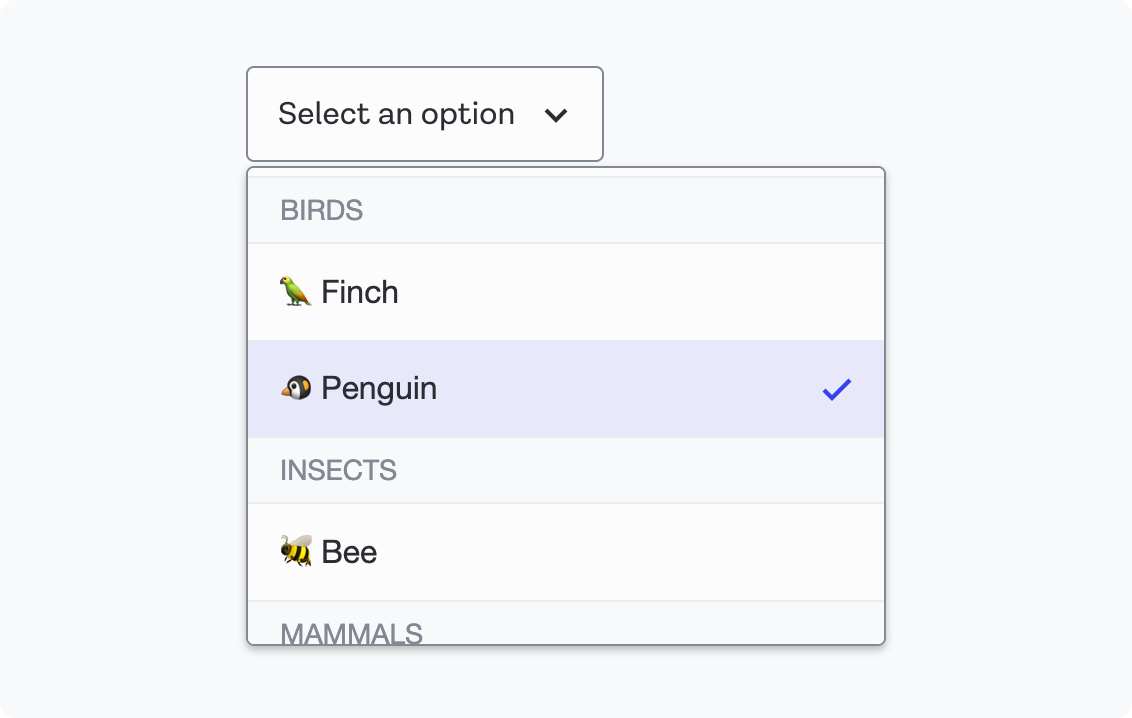The height and width of the screenshot is (718, 1132).
Task: Click the BIRDS group header
Action: pyautogui.click(x=322, y=209)
